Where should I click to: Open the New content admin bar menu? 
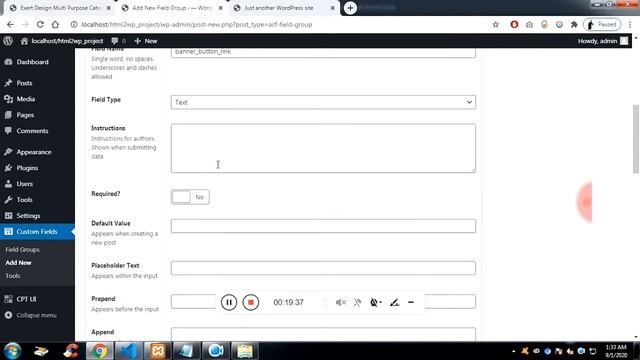click(x=146, y=41)
